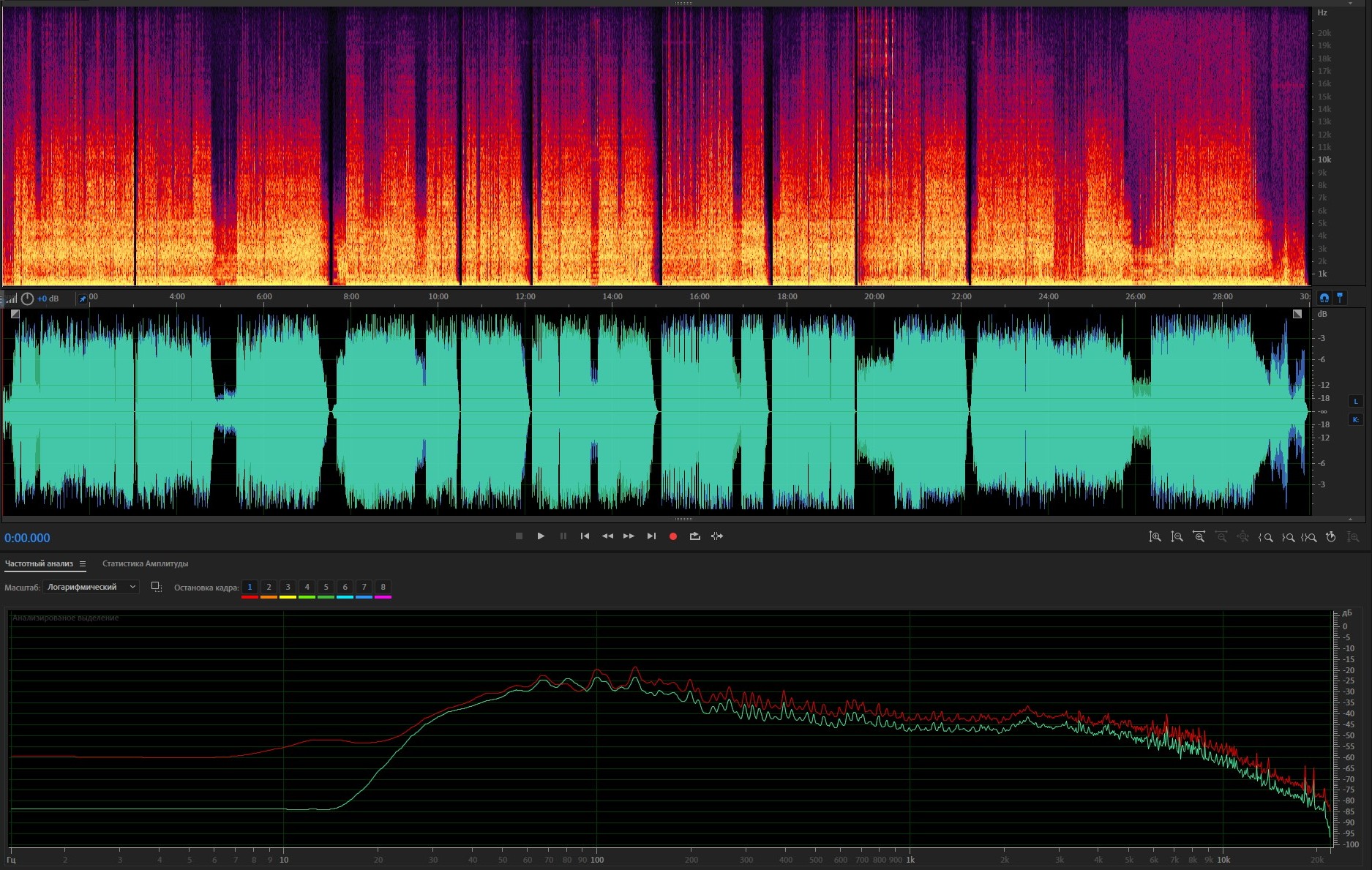
Task: Start playback with the Play button
Action: pyautogui.click(x=541, y=536)
